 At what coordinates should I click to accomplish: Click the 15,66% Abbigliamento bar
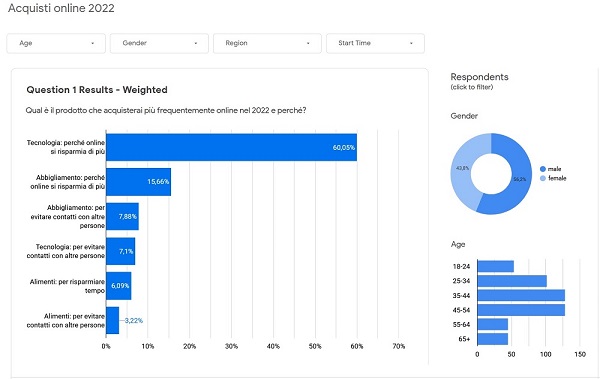click(x=139, y=182)
